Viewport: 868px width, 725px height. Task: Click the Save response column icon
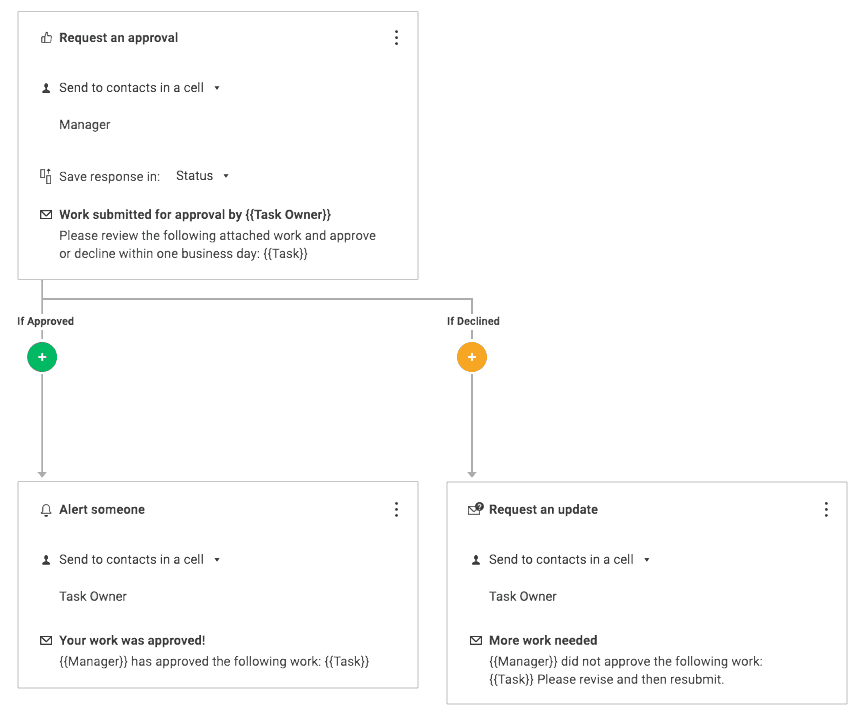point(46,176)
